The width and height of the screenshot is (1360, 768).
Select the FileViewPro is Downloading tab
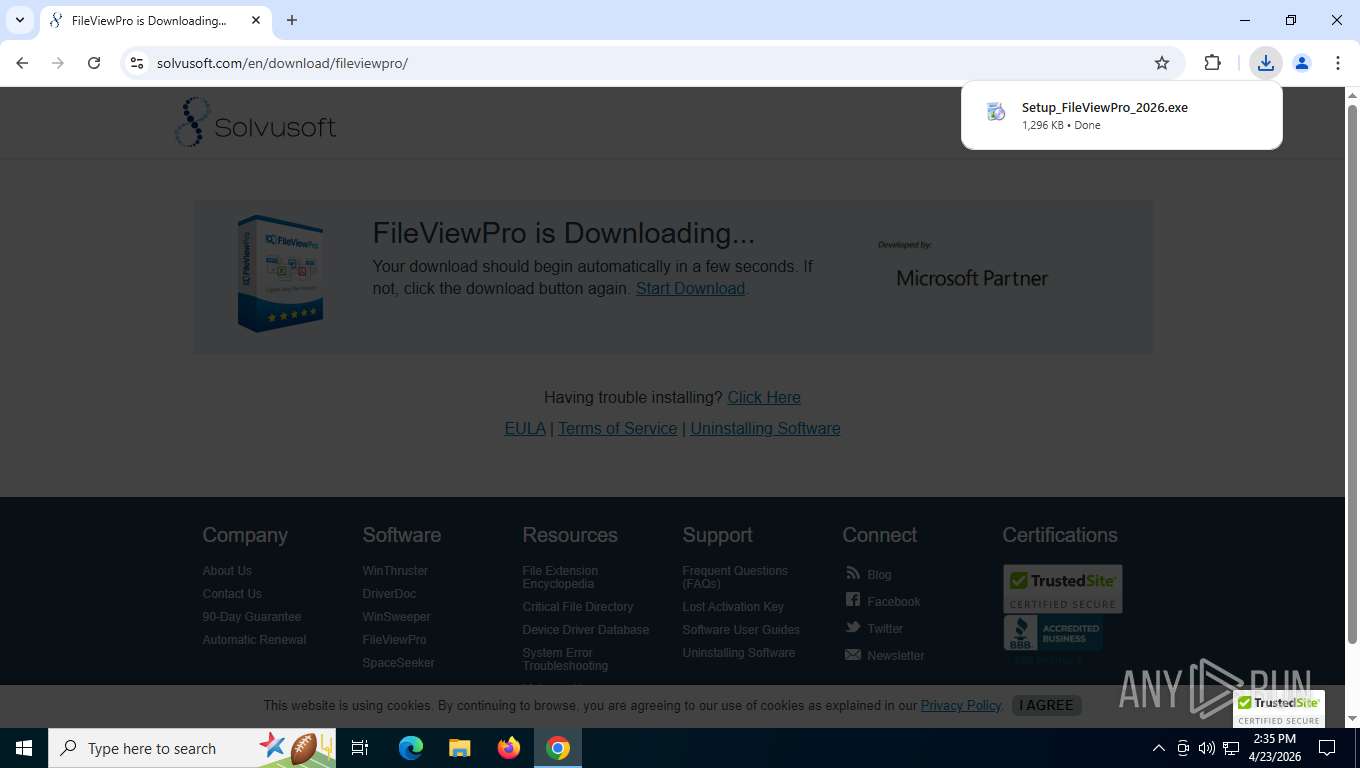click(x=156, y=20)
